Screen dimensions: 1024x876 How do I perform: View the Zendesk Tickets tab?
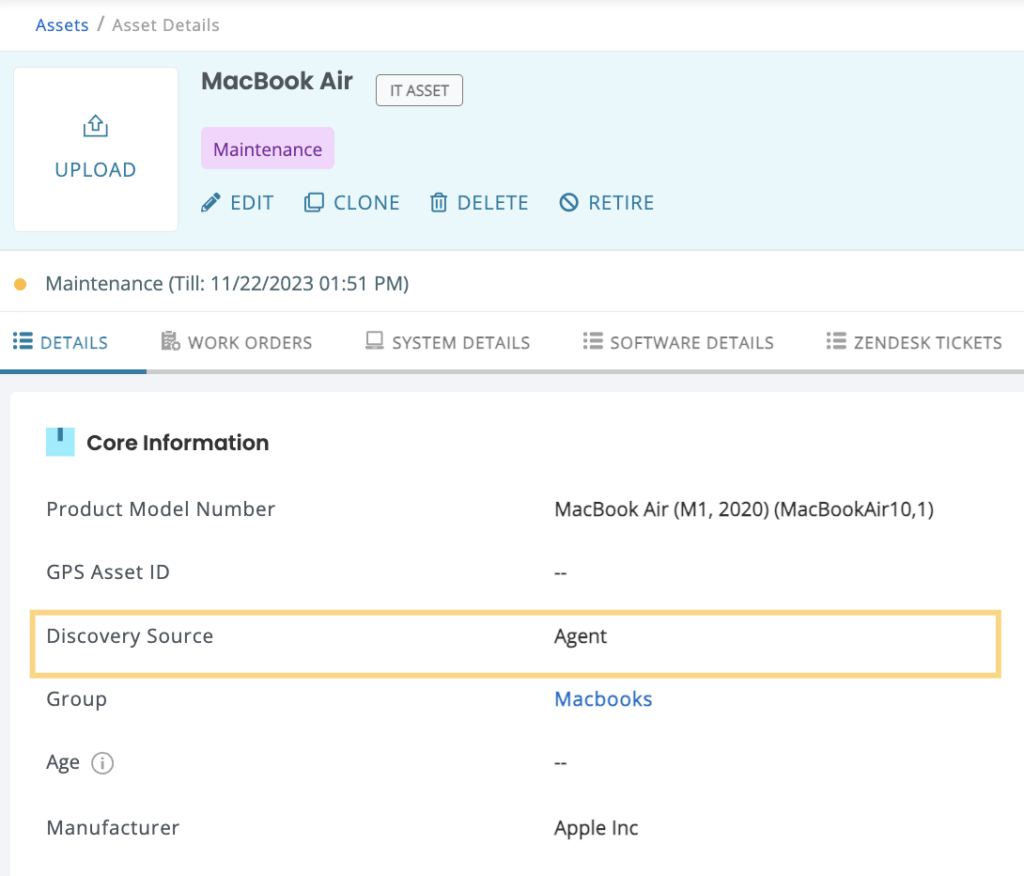pyautogui.click(x=914, y=342)
